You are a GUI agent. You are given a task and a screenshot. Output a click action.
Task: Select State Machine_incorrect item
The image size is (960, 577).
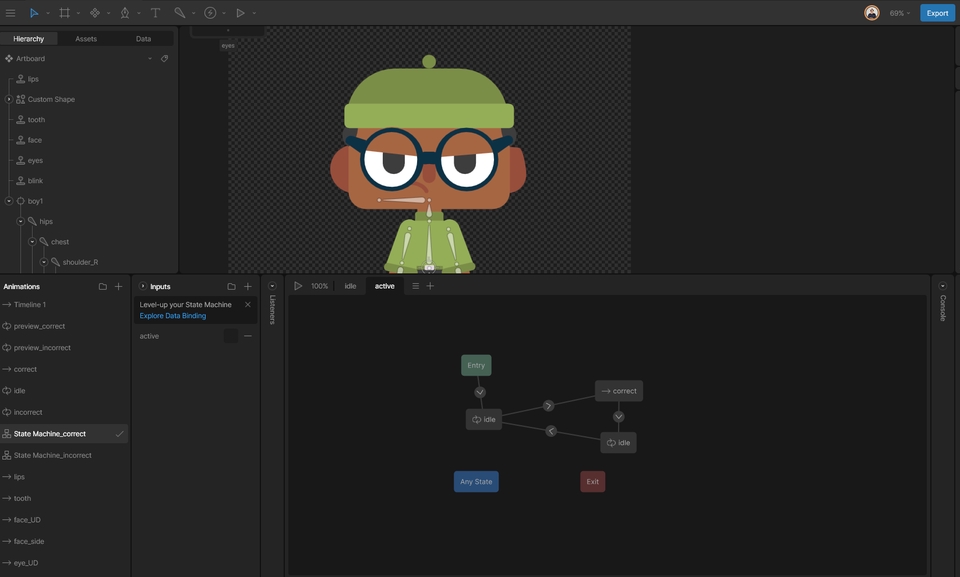[64, 455]
